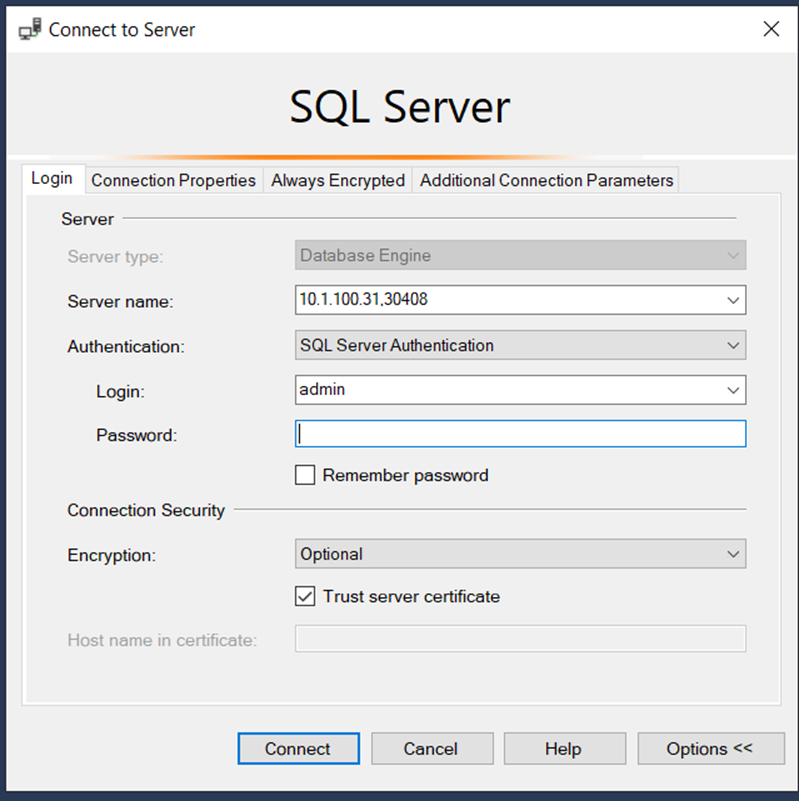Click the server connection icon in title bar

click(30, 29)
